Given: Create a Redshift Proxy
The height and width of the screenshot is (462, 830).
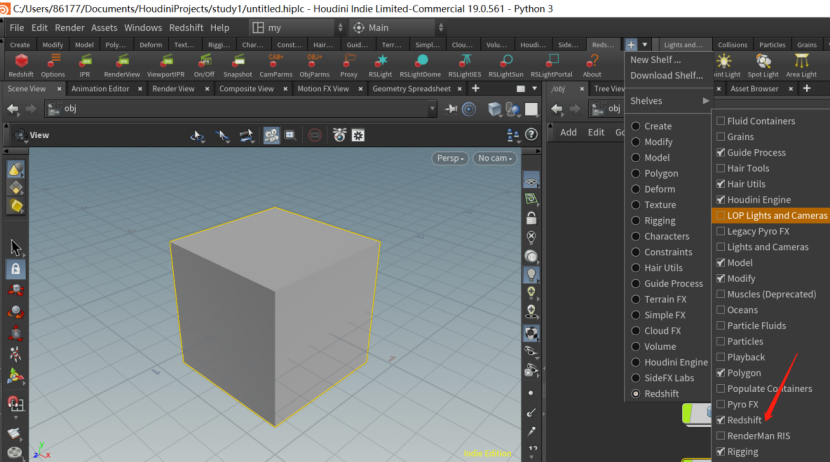Looking at the screenshot, I should click(349, 65).
